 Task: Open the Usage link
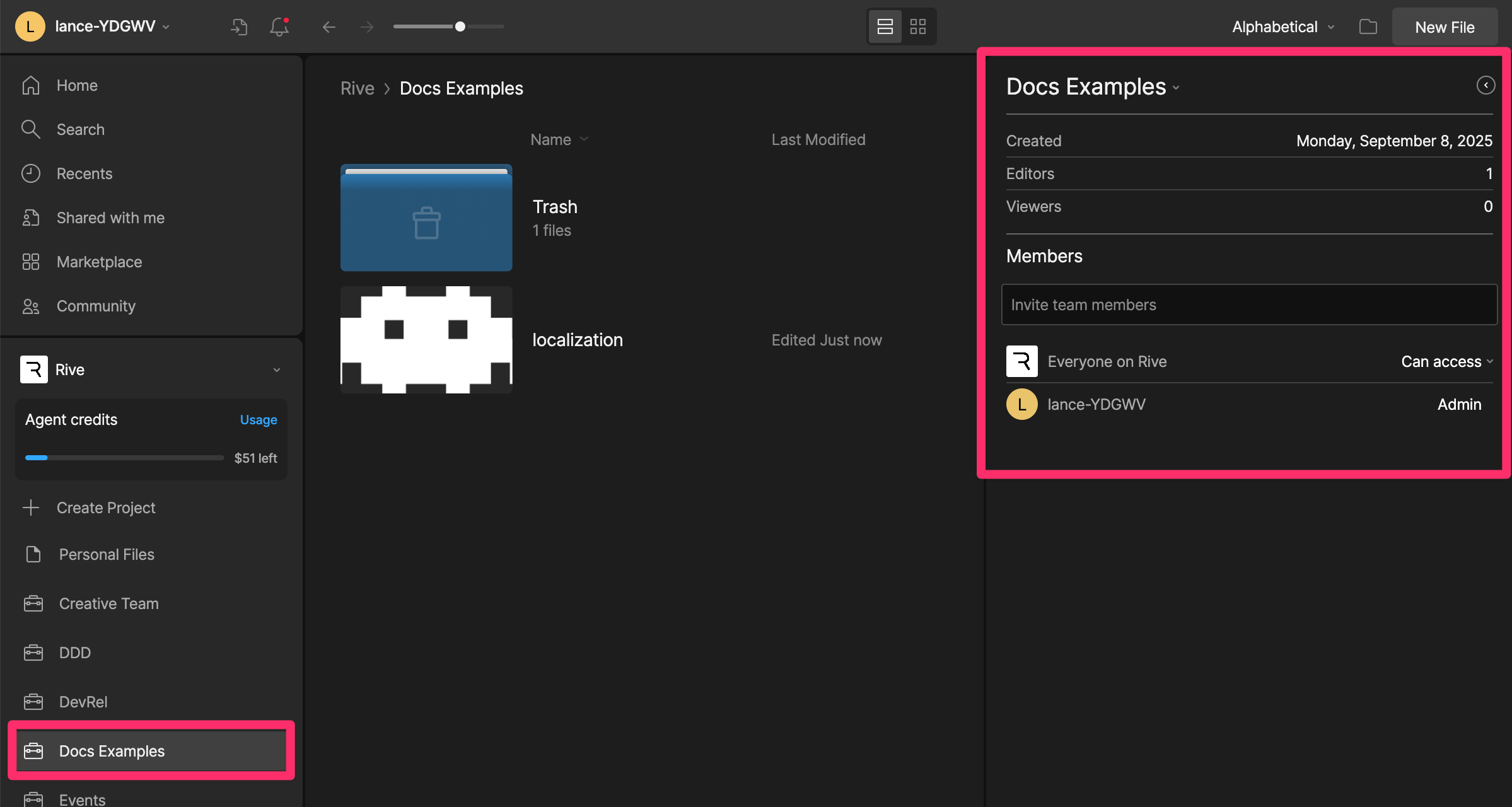[259, 420]
